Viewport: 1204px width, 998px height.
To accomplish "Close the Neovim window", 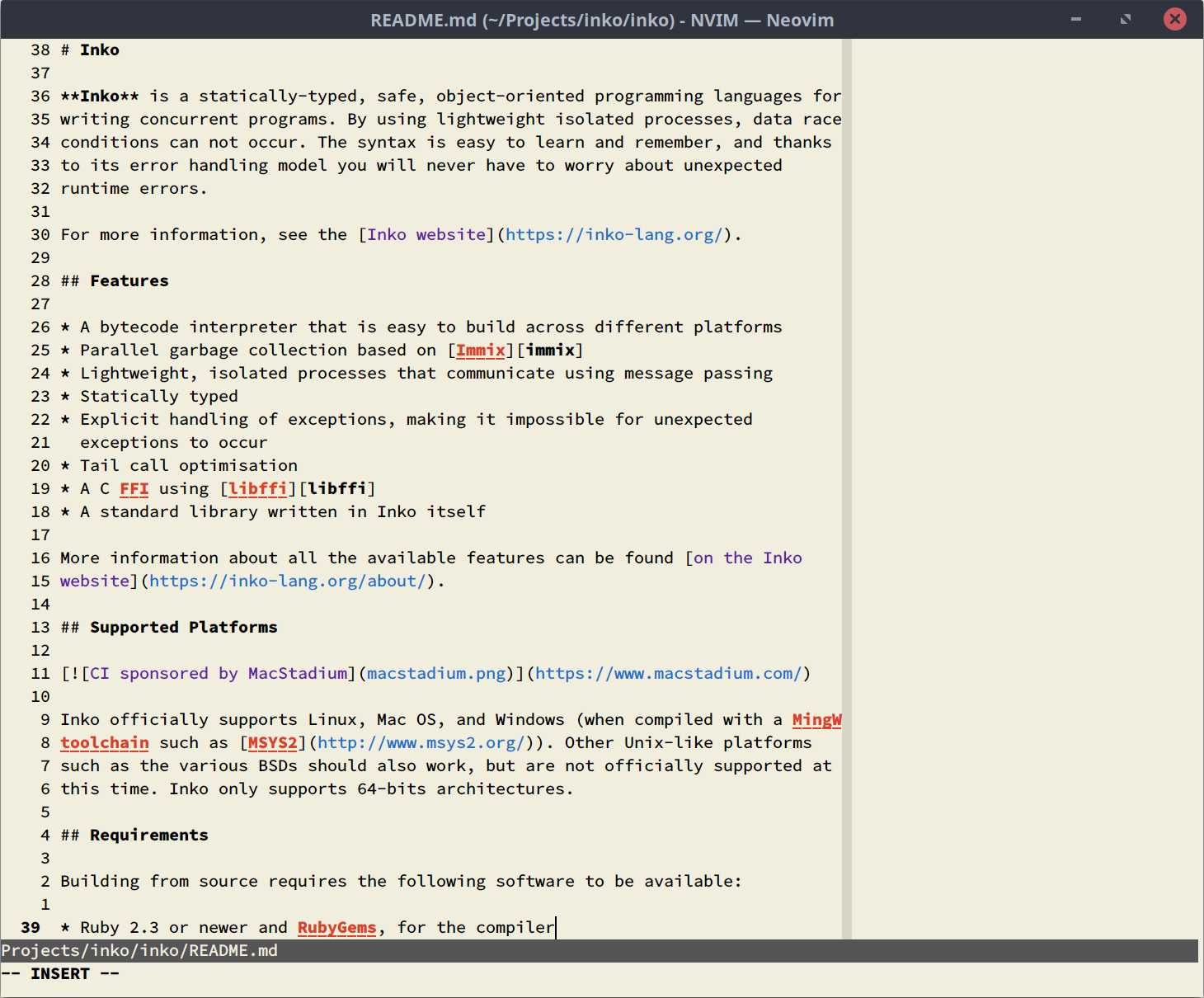I will (1175, 19).
